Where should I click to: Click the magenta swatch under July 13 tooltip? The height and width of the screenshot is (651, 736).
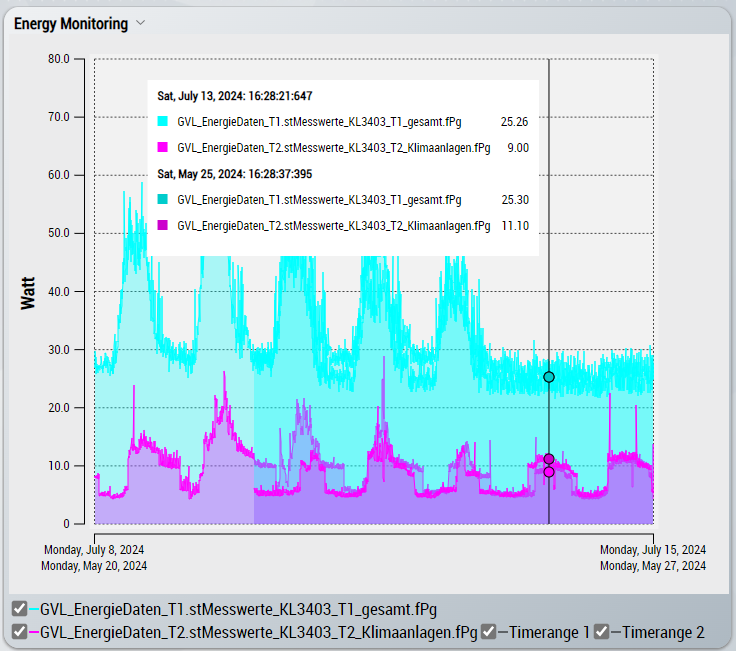pyautogui.click(x=163, y=147)
